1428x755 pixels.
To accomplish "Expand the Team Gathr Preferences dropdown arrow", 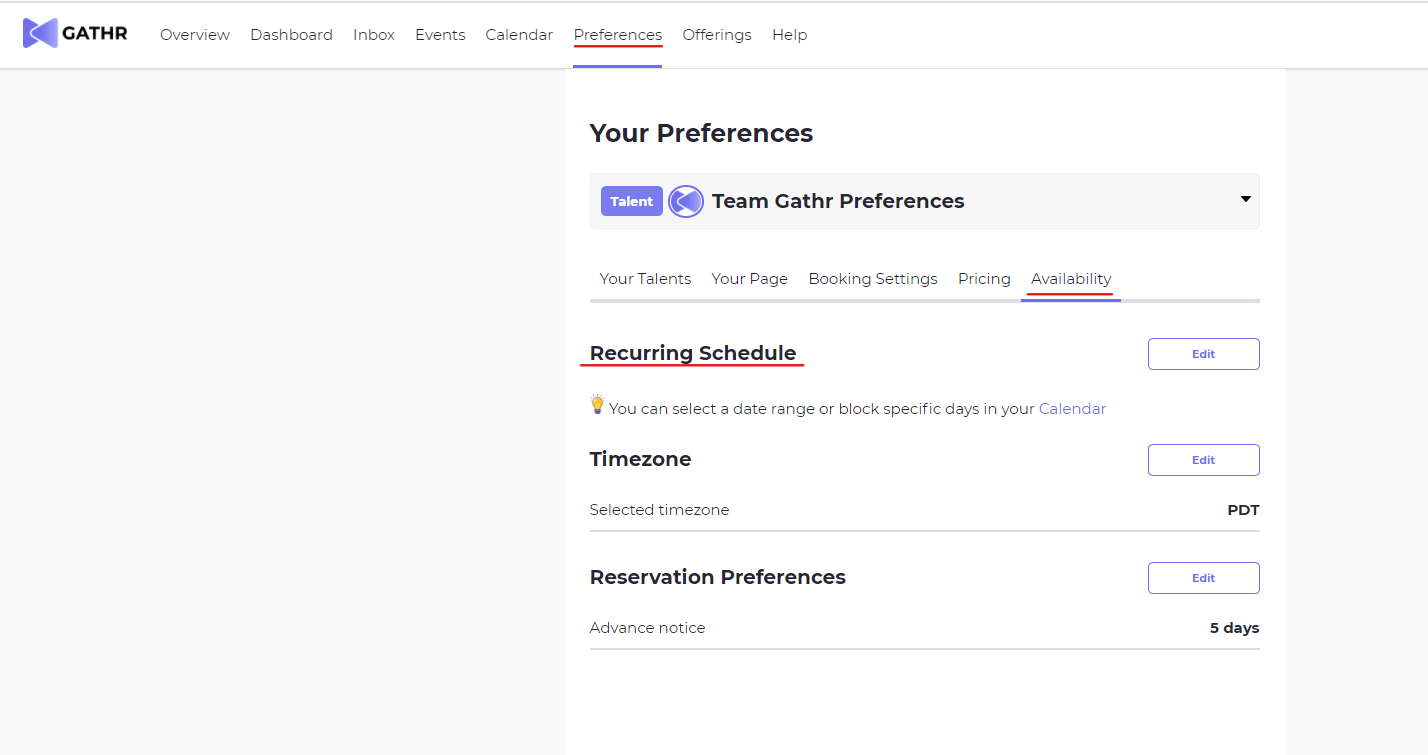I will (x=1246, y=199).
